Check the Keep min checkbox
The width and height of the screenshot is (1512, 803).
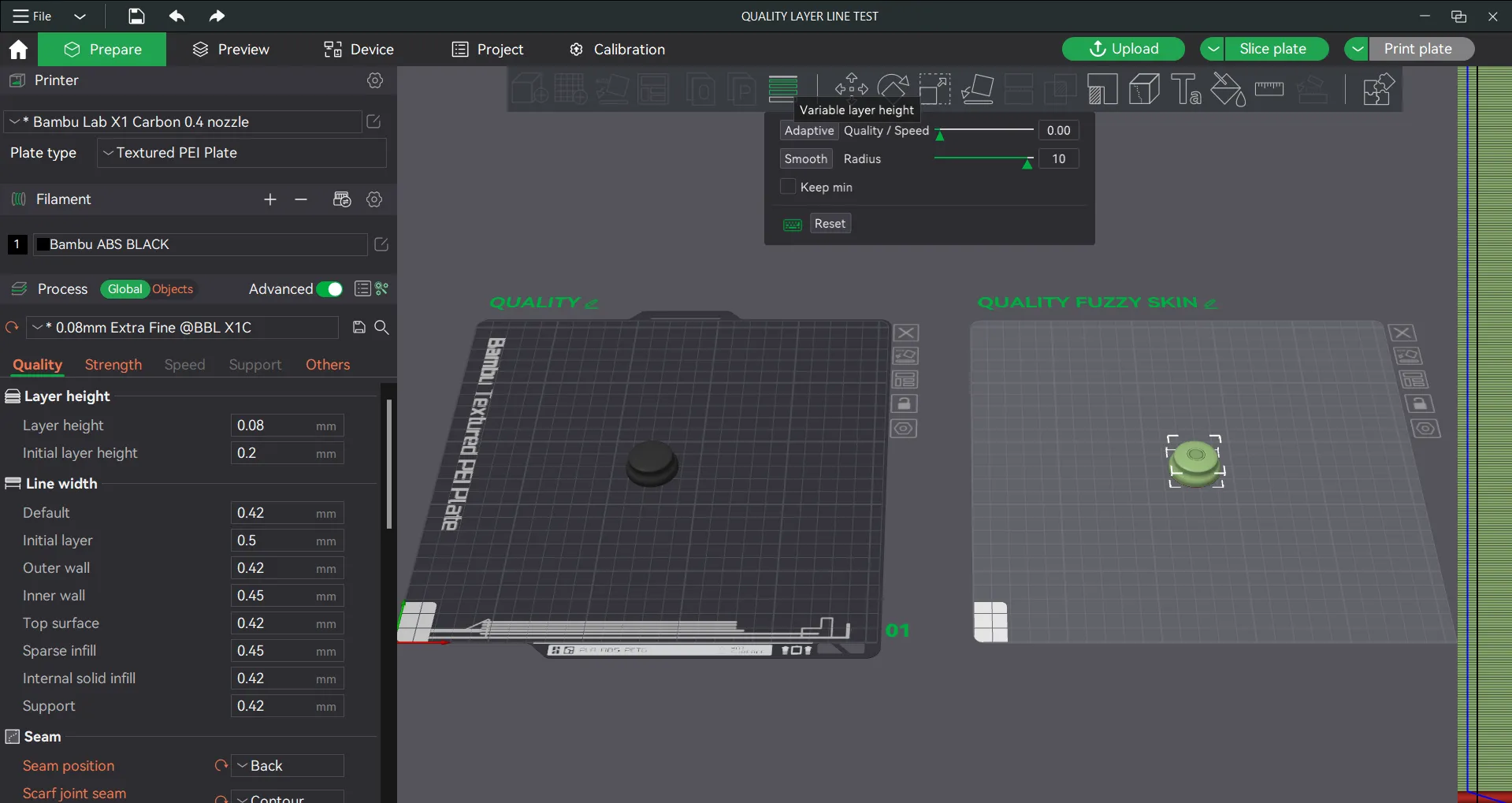[x=788, y=187]
